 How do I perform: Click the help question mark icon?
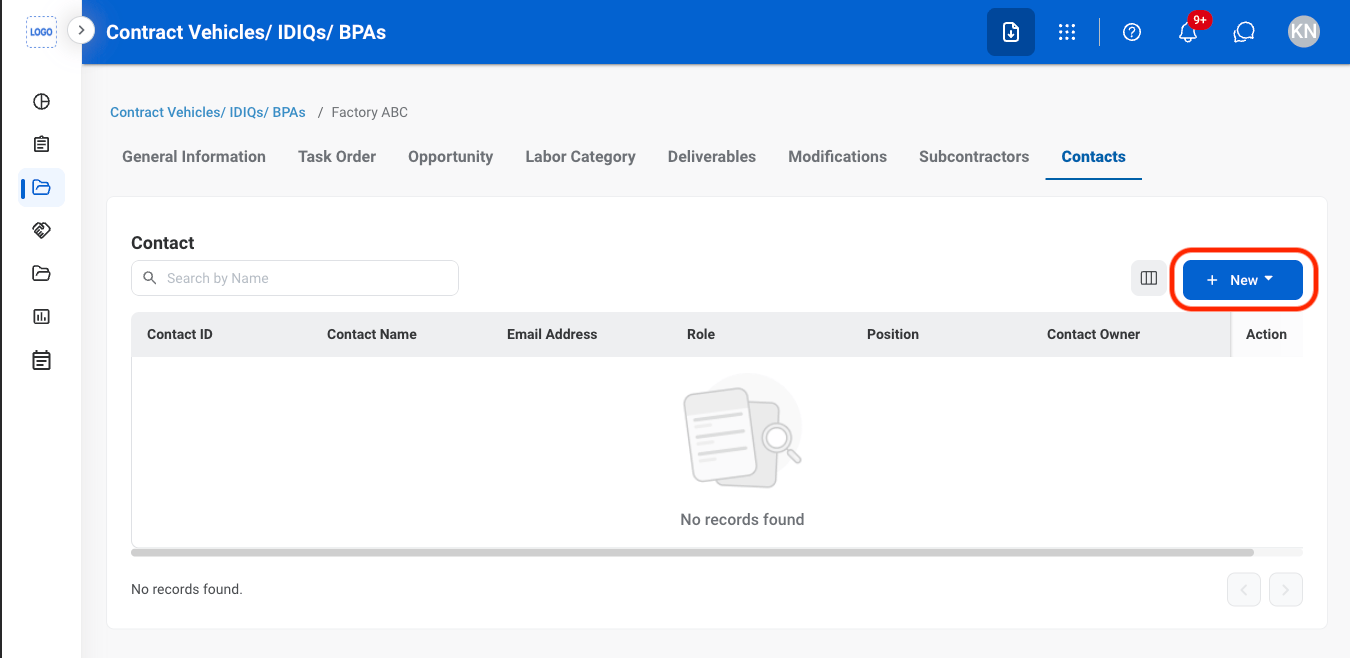pos(1132,32)
